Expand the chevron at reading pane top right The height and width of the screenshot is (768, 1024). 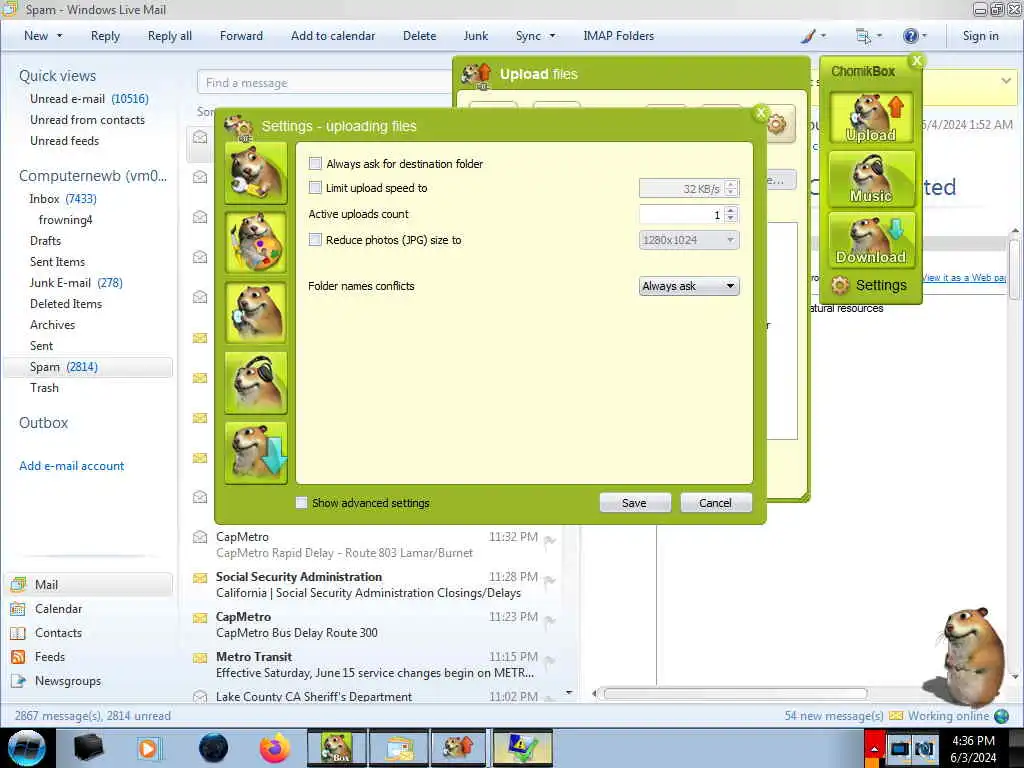[x=1006, y=80]
